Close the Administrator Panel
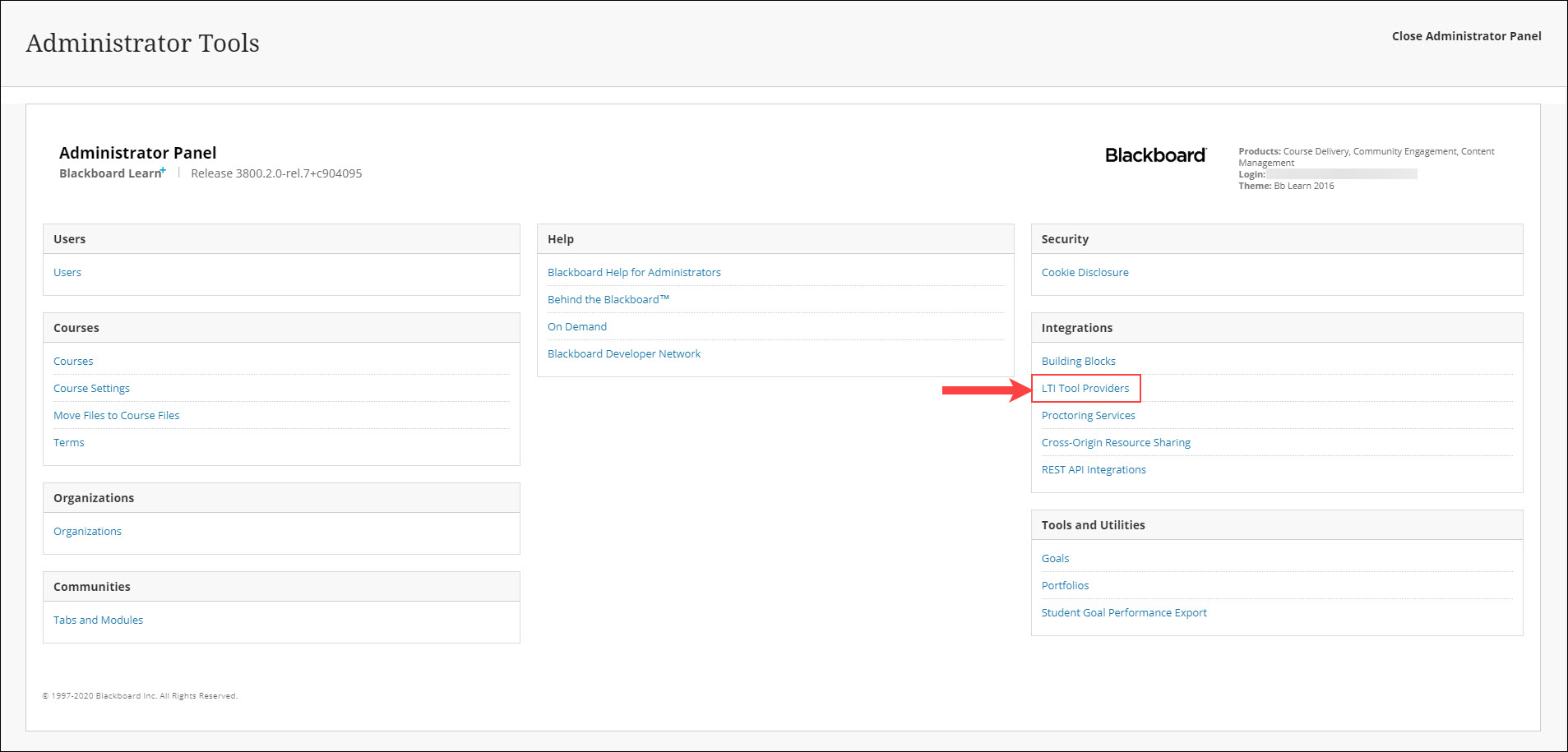1568x752 pixels. pyautogui.click(x=1466, y=36)
